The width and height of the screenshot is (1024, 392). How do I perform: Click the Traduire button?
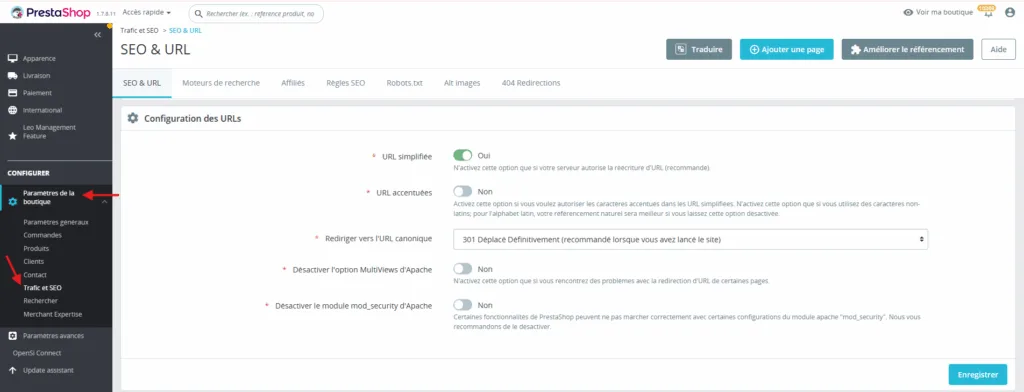699,49
